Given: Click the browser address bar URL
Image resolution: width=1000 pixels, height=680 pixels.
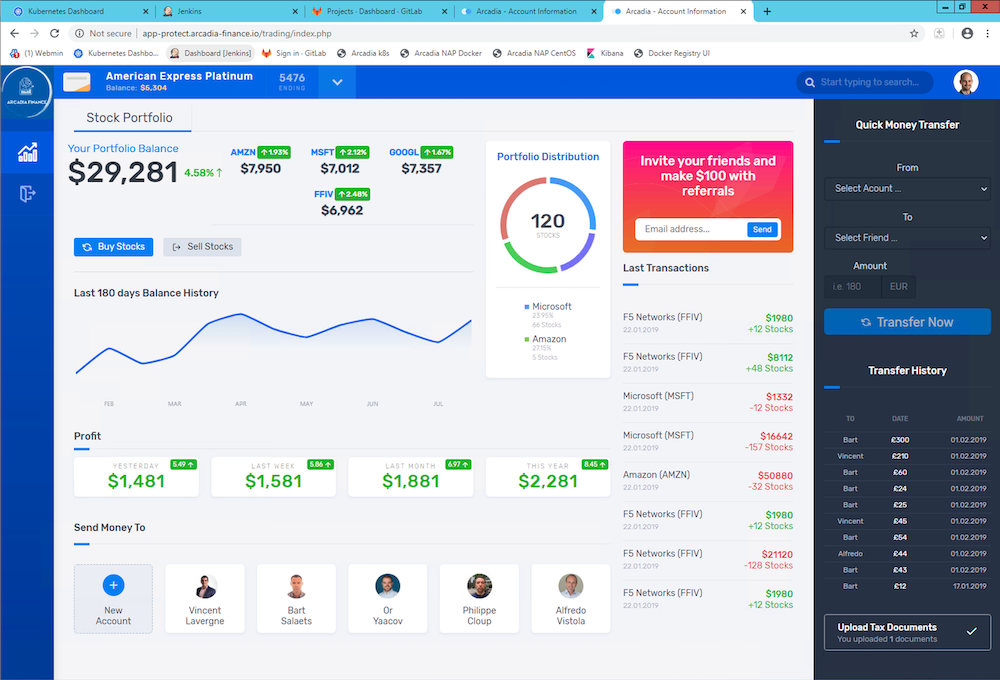Looking at the screenshot, I should [x=237, y=33].
